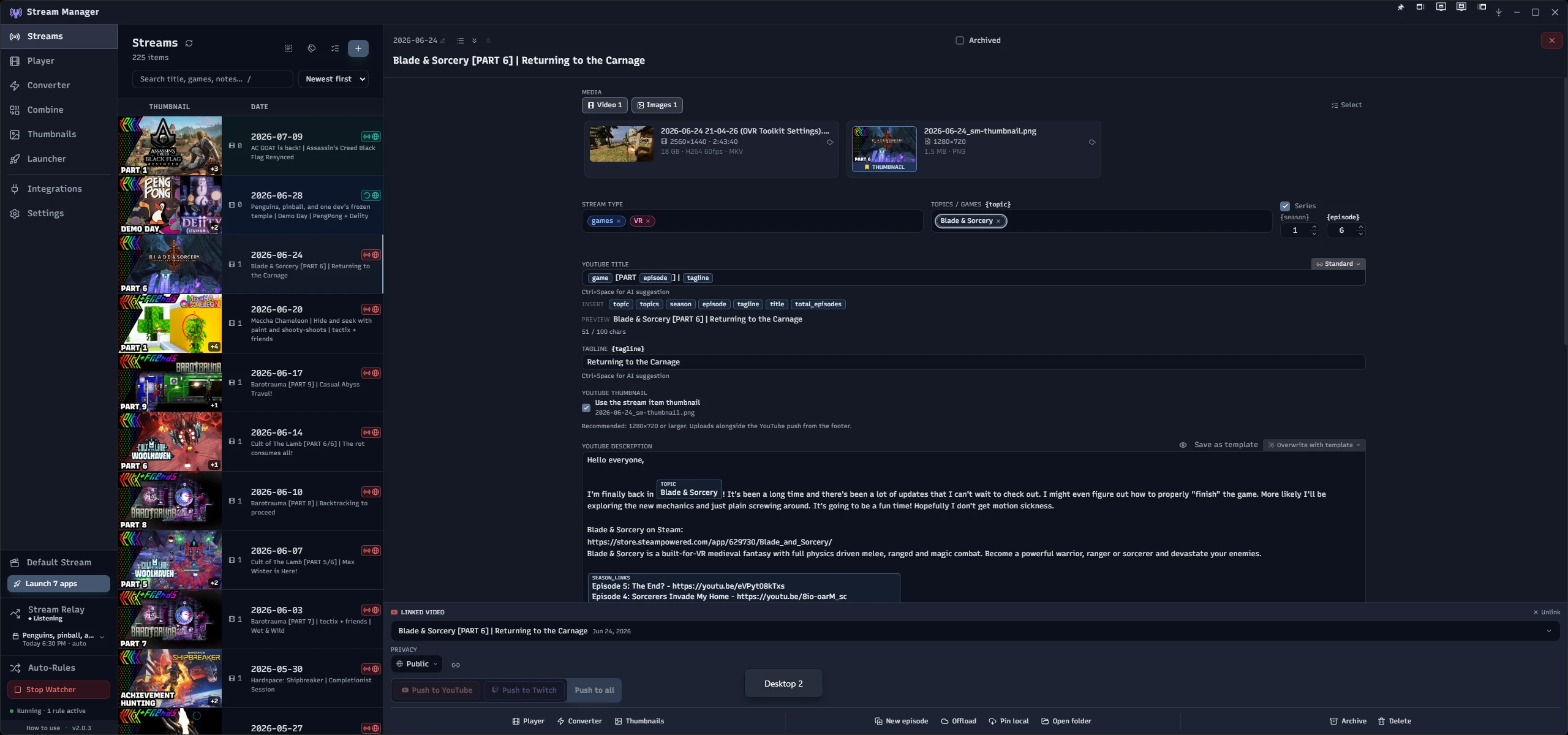Image resolution: width=1568 pixels, height=735 pixels.
Task: Uncheck the Series checkbox
Action: click(1285, 206)
